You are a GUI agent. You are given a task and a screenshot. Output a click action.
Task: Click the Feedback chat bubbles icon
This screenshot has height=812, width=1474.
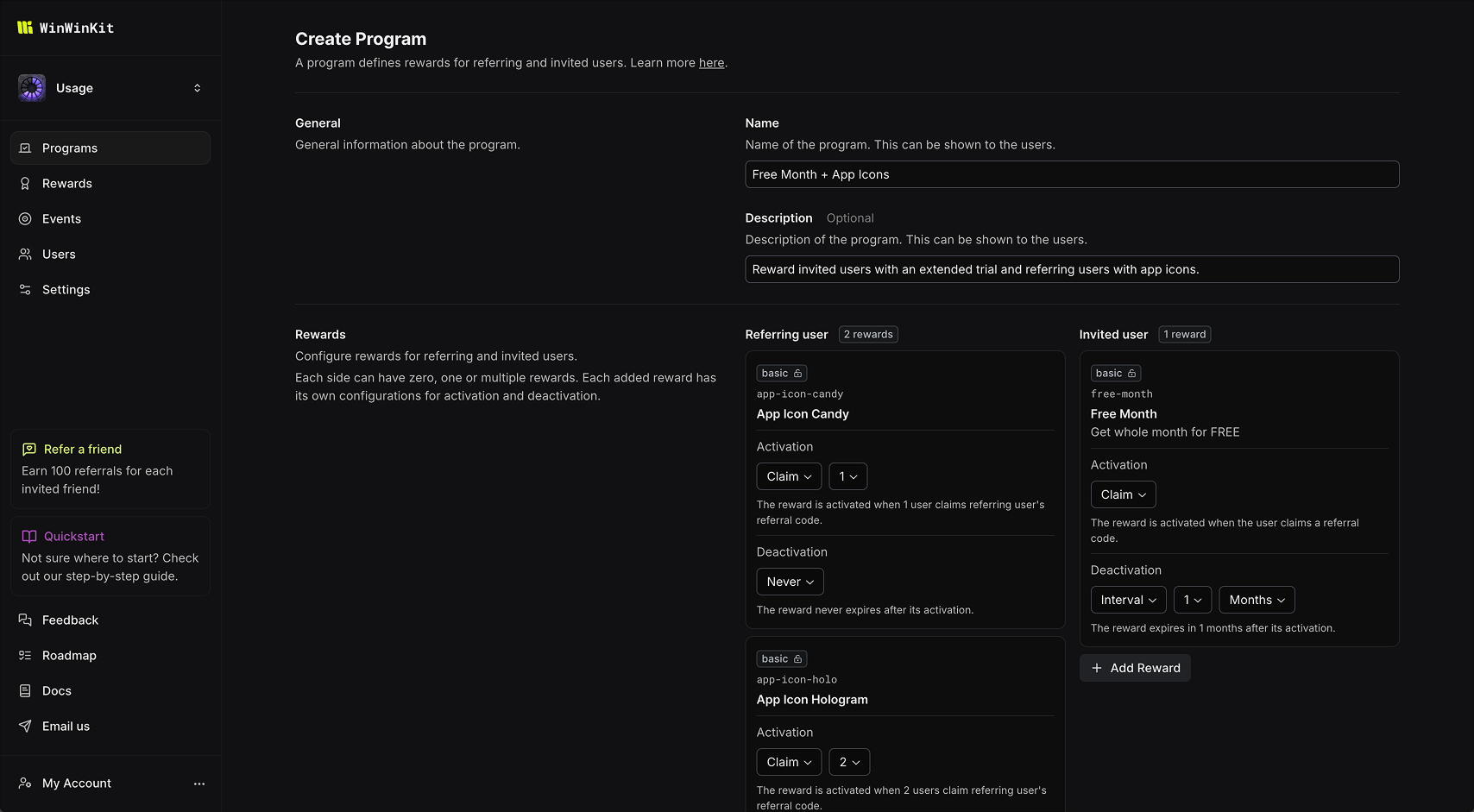click(x=25, y=620)
